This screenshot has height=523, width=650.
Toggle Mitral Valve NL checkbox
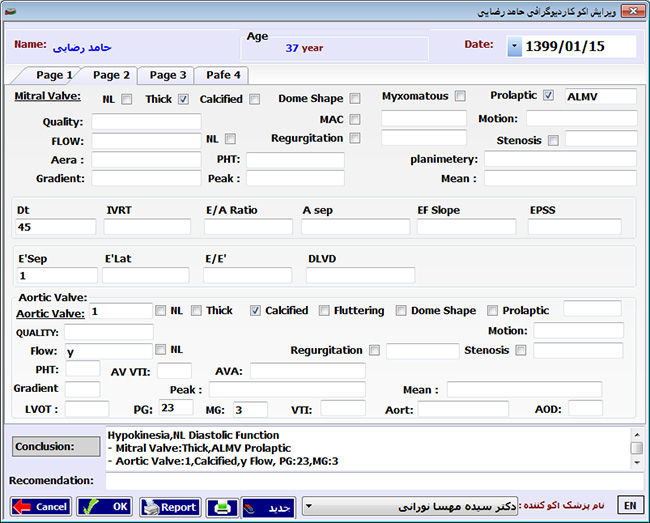[127, 99]
